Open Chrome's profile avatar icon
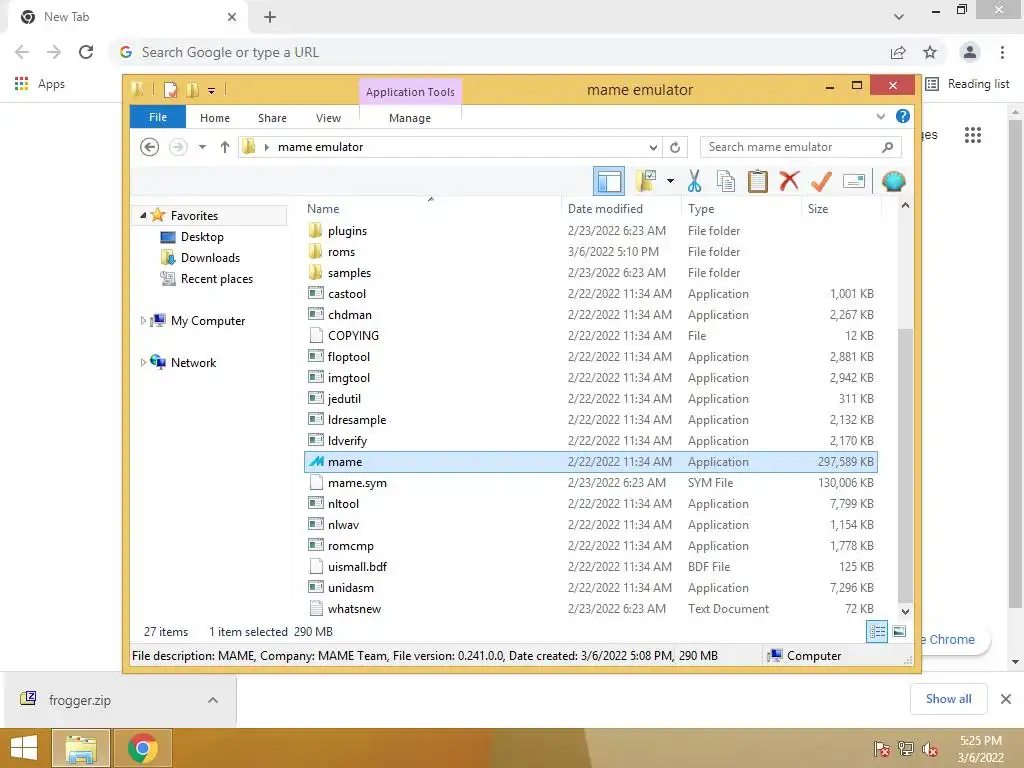This screenshot has height=768, width=1024. coord(970,52)
